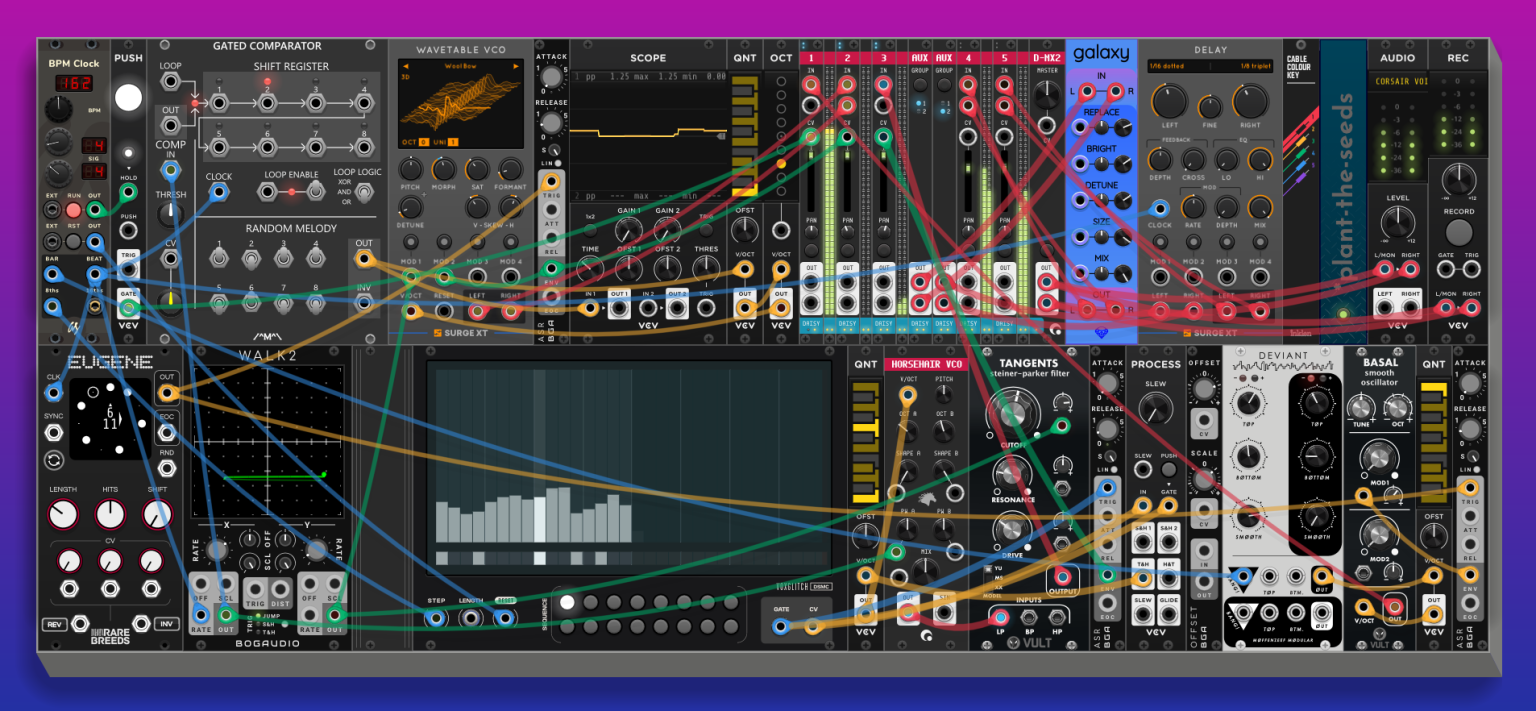The height and width of the screenshot is (711, 1536).
Task: Click the Delay FINE knob
Action: point(1210,107)
